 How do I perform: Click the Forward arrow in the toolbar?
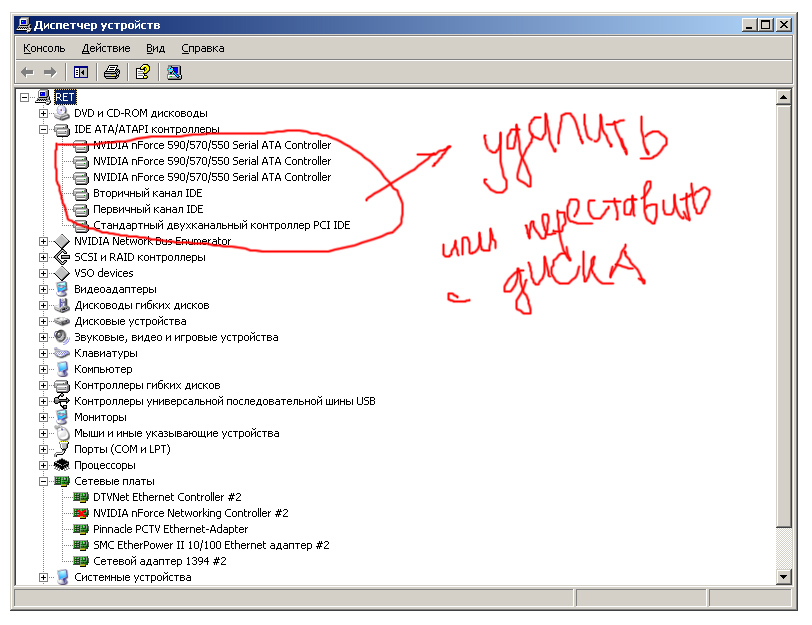coord(49,72)
